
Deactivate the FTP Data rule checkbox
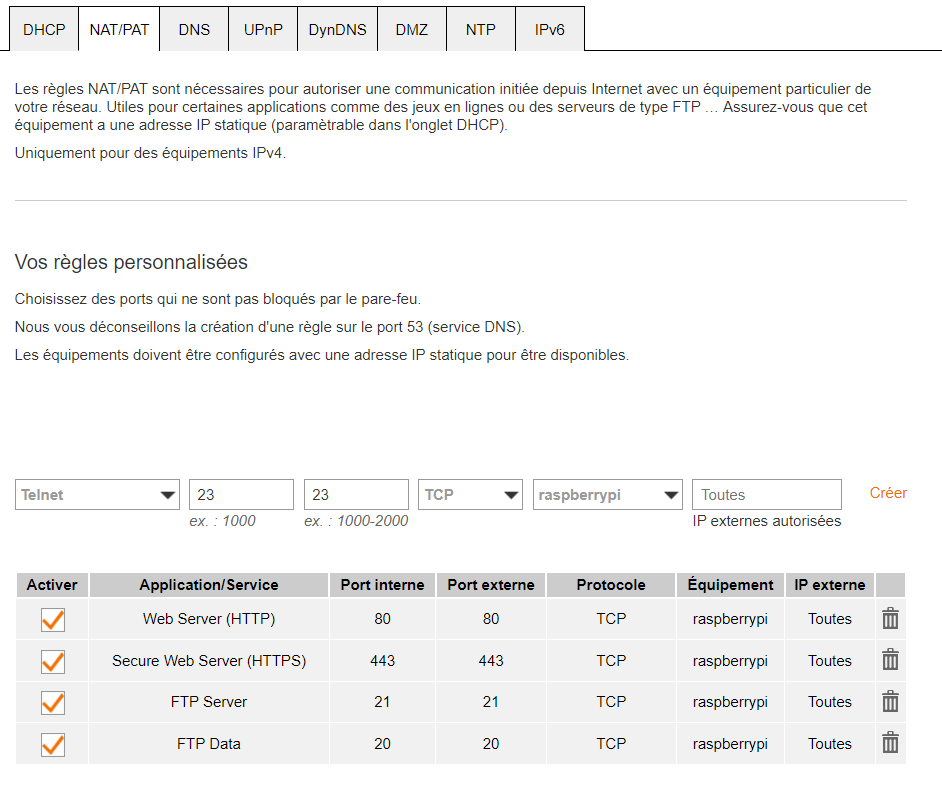[53, 745]
